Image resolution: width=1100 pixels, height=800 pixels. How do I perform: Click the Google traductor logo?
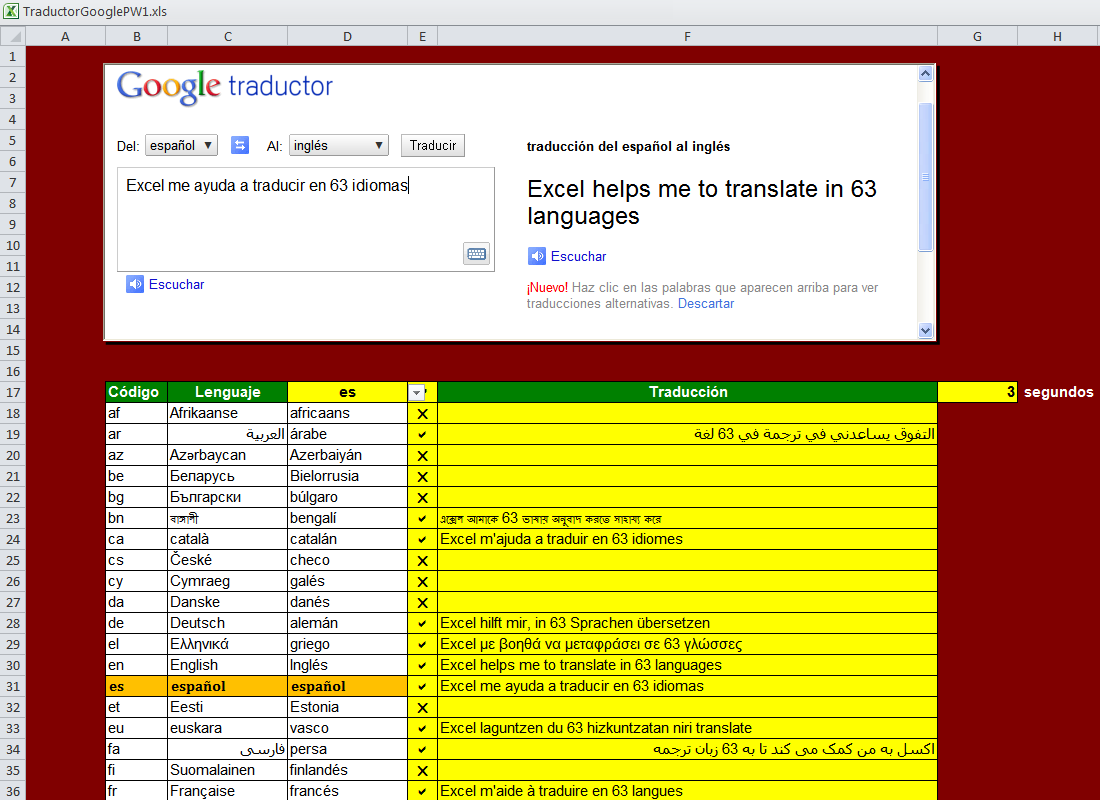pos(224,87)
